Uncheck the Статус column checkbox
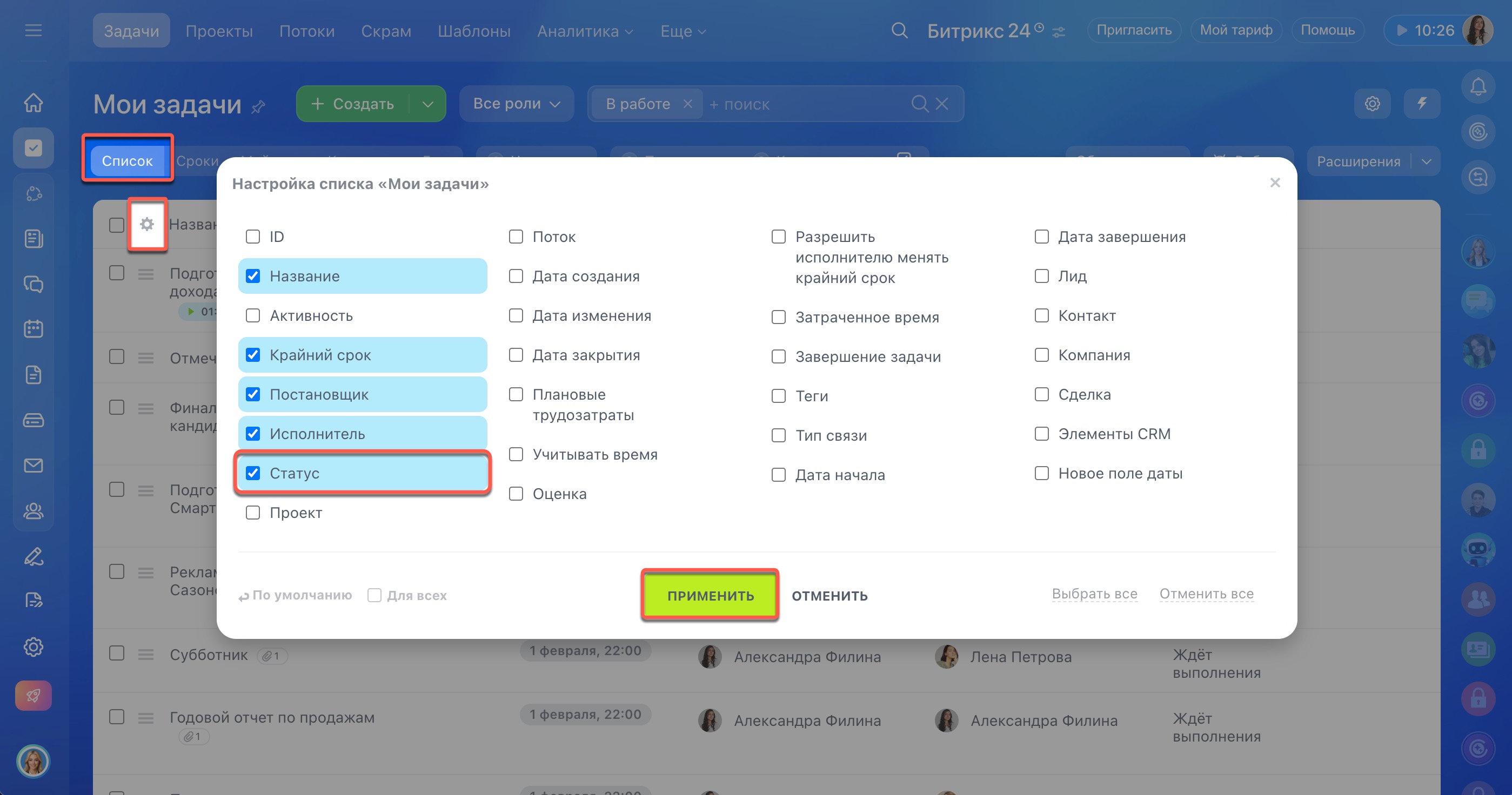 (253, 473)
